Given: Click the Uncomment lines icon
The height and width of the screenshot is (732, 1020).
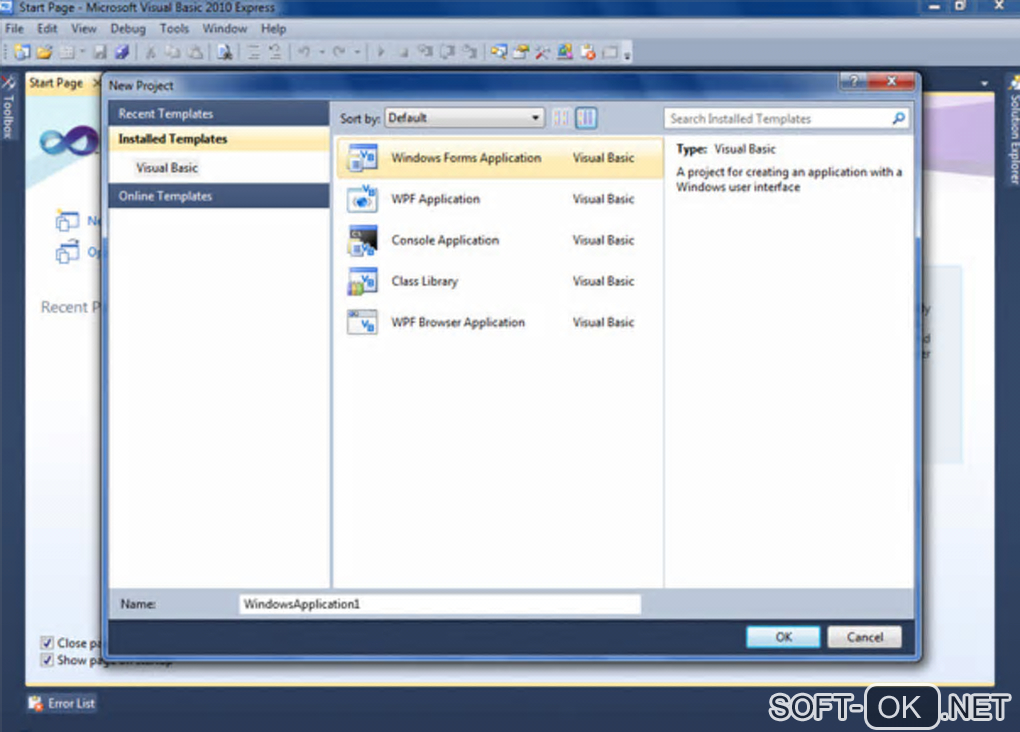Looking at the screenshot, I should 275,52.
